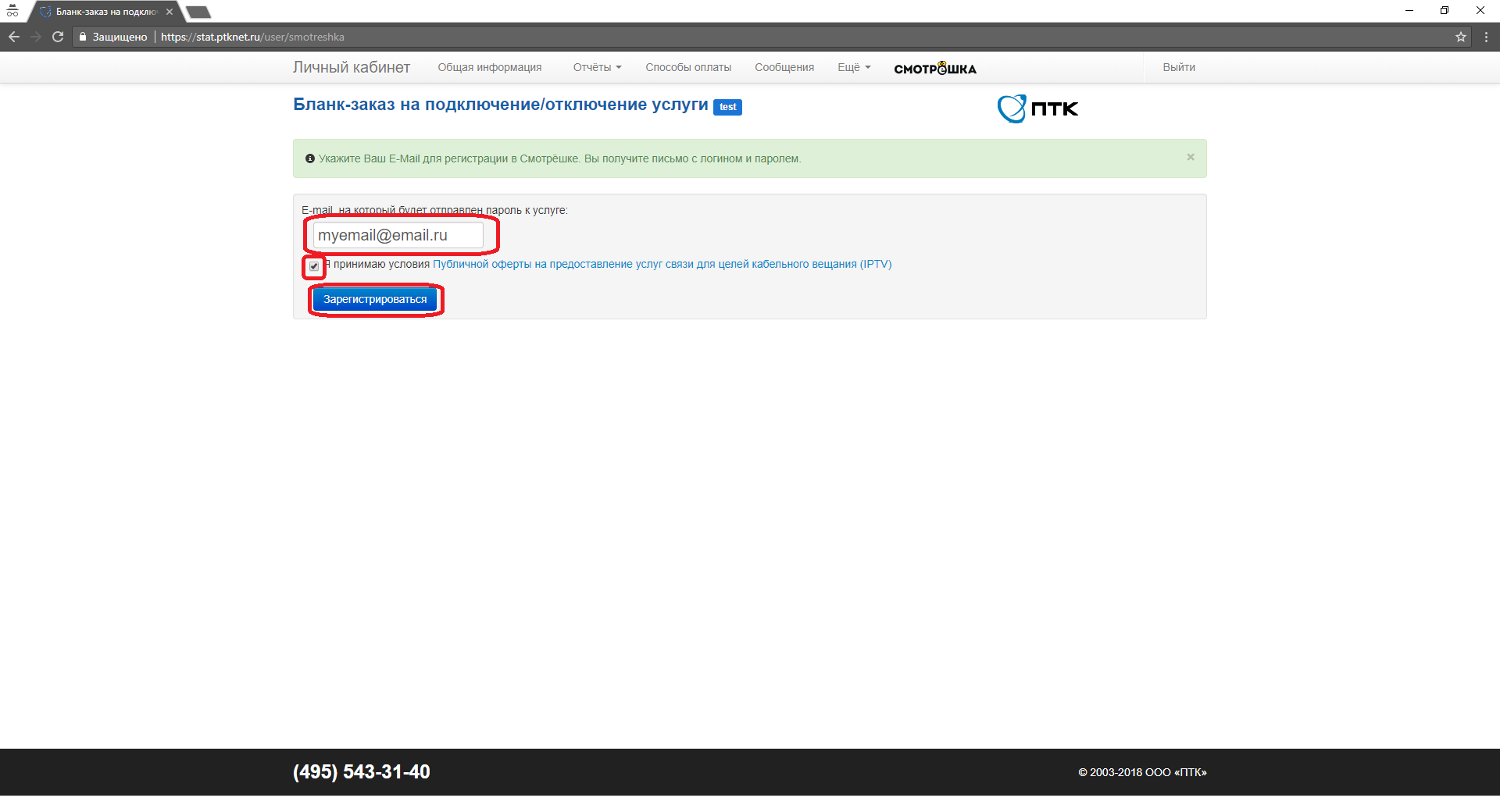The image size is (1500, 812).
Task: Click the page heading Бланк-заказ на подключение
Action: pos(501,105)
